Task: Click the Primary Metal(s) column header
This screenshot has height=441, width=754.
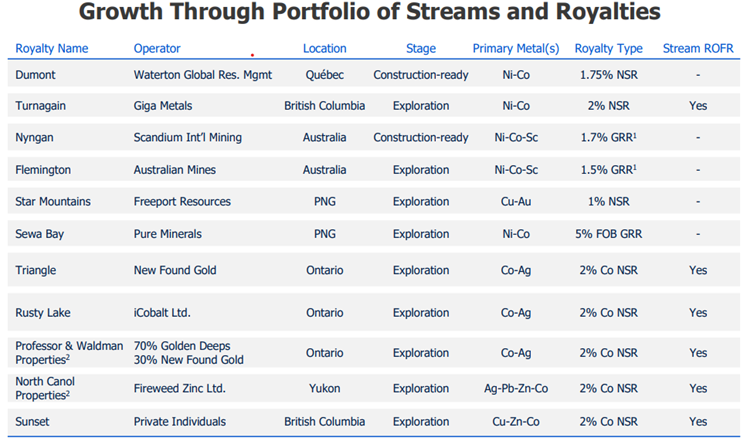Action: (x=516, y=49)
